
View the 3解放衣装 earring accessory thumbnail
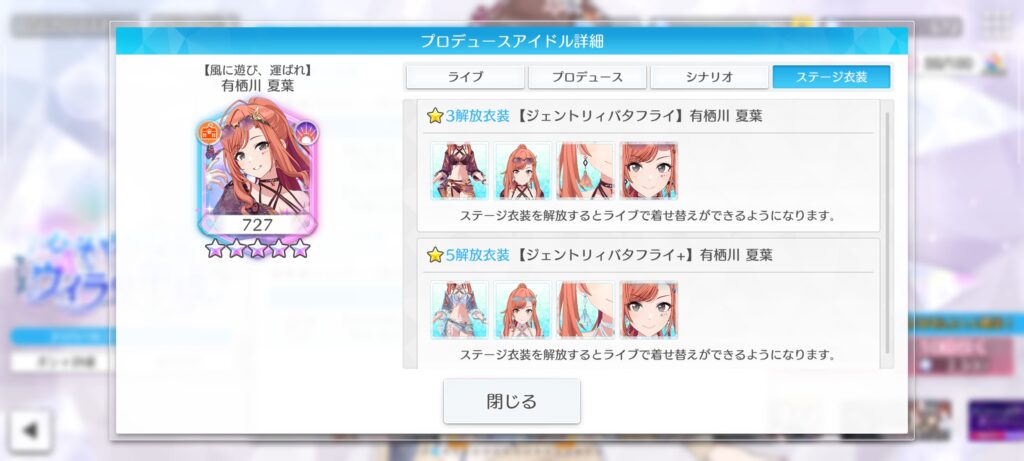pyautogui.click(x=586, y=170)
